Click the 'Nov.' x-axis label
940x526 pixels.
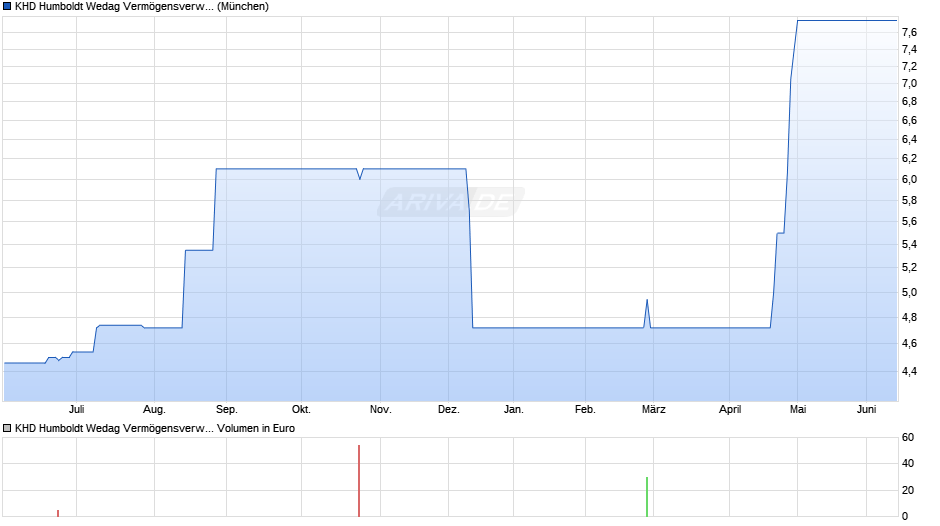pyautogui.click(x=380, y=409)
